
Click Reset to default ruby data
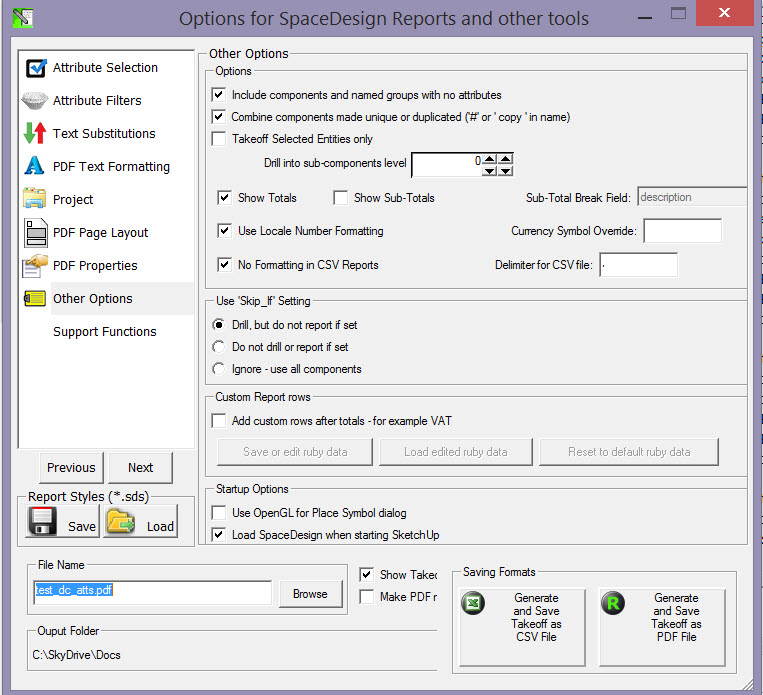pyautogui.click(x=629, y=452)
